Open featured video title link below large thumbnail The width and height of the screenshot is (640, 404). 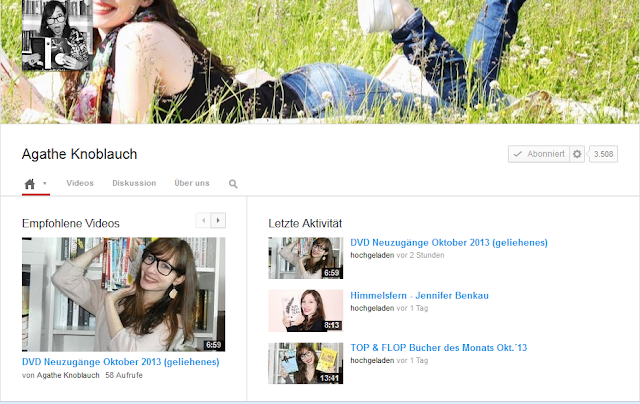point(120,362)
